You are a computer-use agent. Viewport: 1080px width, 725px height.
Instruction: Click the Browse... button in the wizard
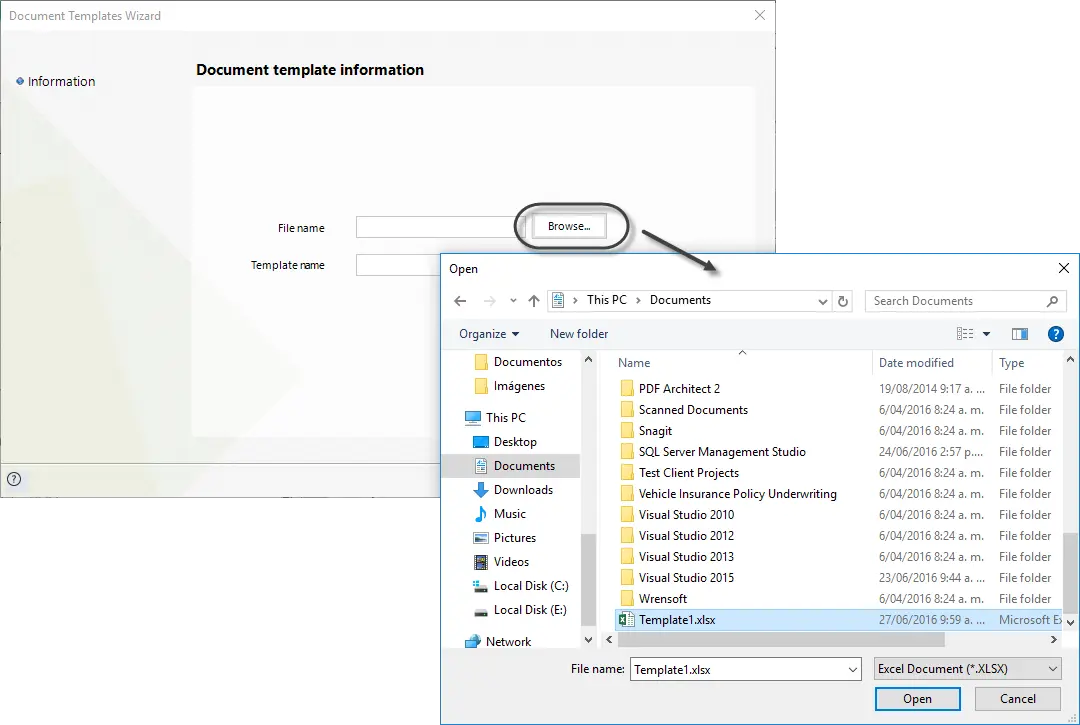[x=569, y=226]
